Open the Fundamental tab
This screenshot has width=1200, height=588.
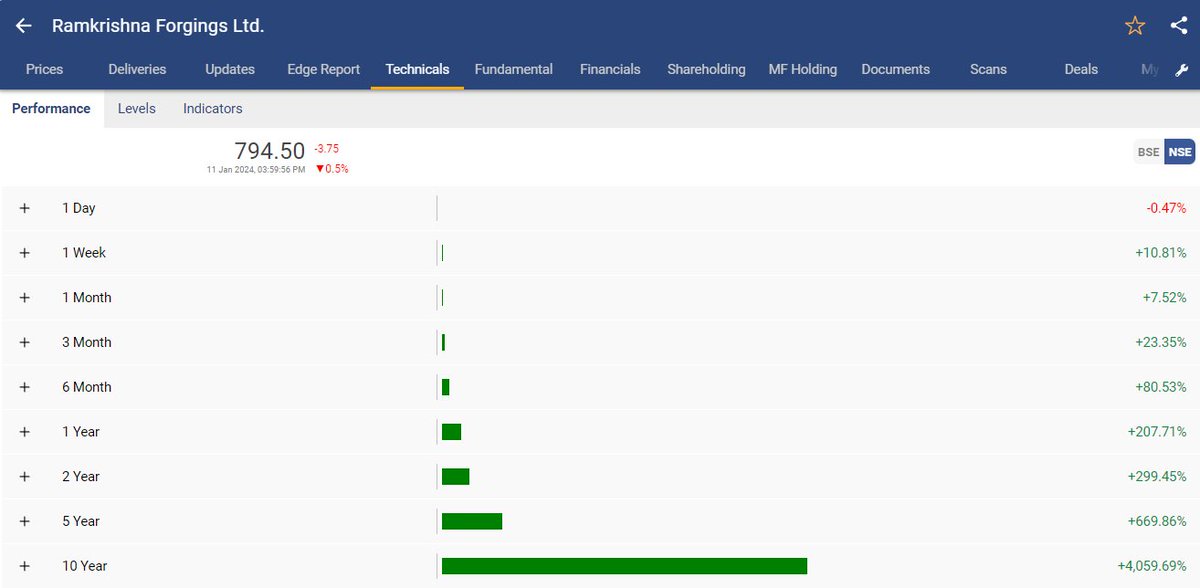click(513, 69)
